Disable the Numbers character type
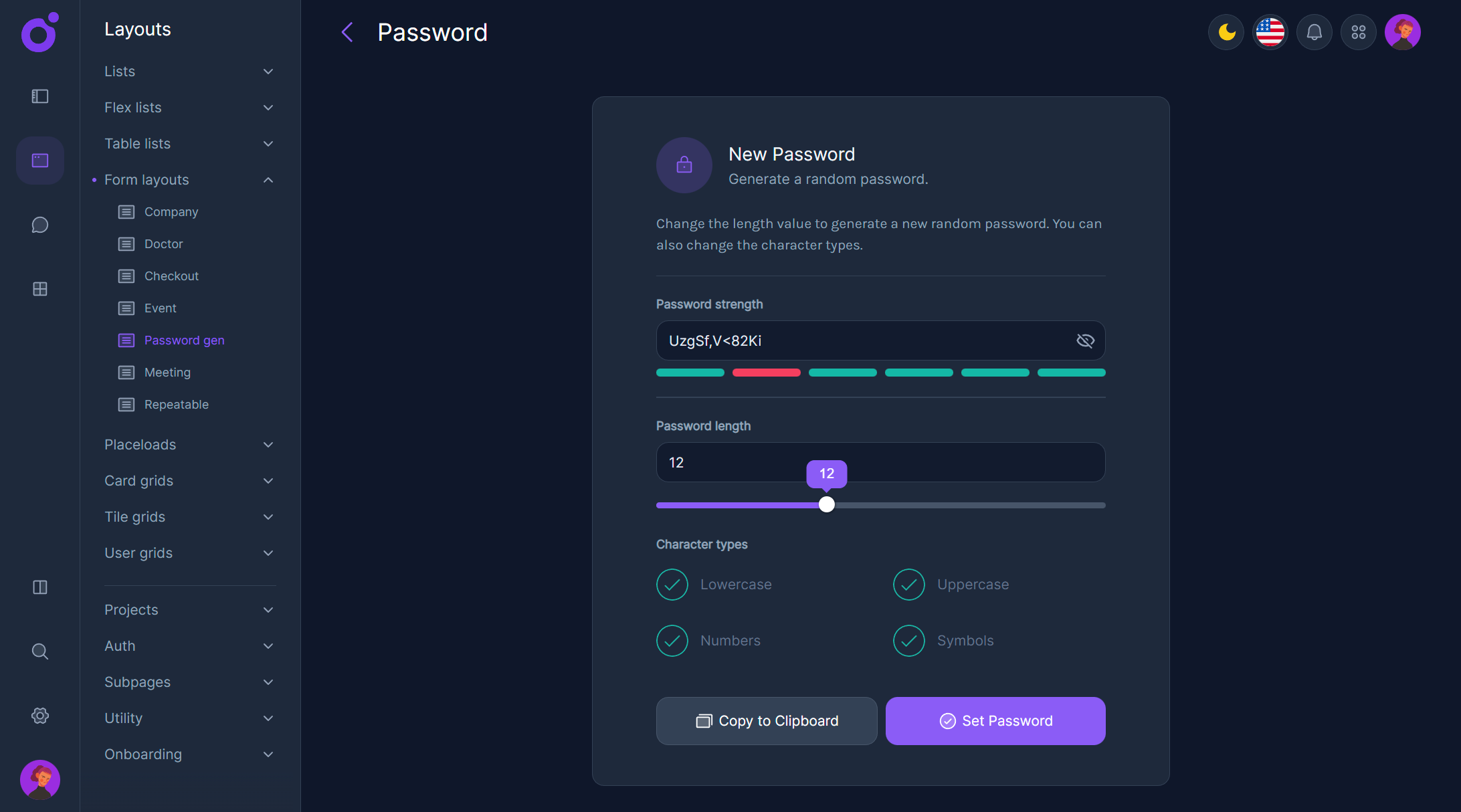The image size is (1461, 812). pos(672,641)
